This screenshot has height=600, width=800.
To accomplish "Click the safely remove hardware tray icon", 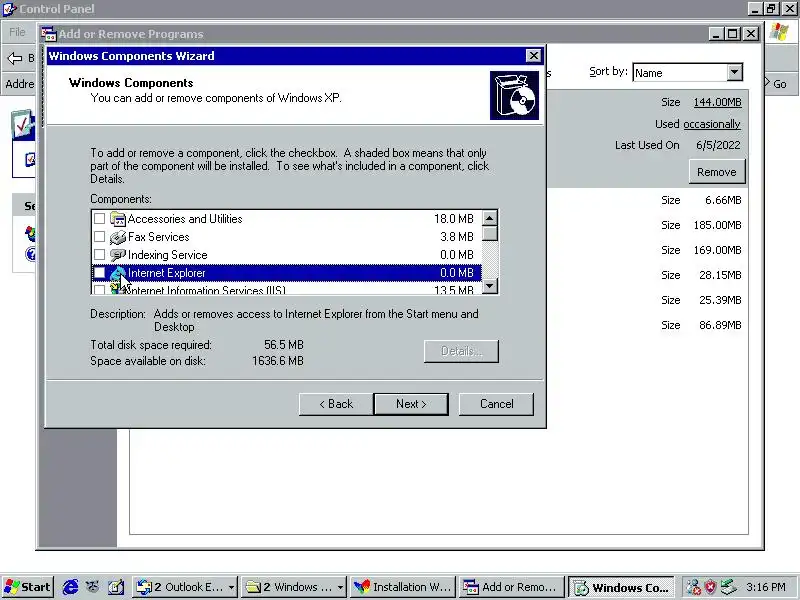I will coord(729,587).
